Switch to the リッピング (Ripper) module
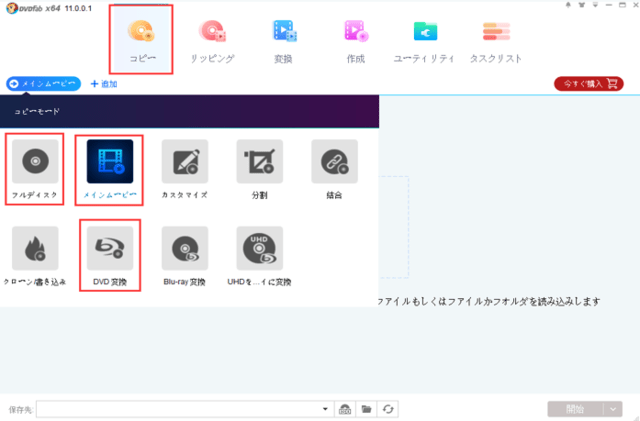The width and height of the screenshot is (640, 421). coord(212,38)
